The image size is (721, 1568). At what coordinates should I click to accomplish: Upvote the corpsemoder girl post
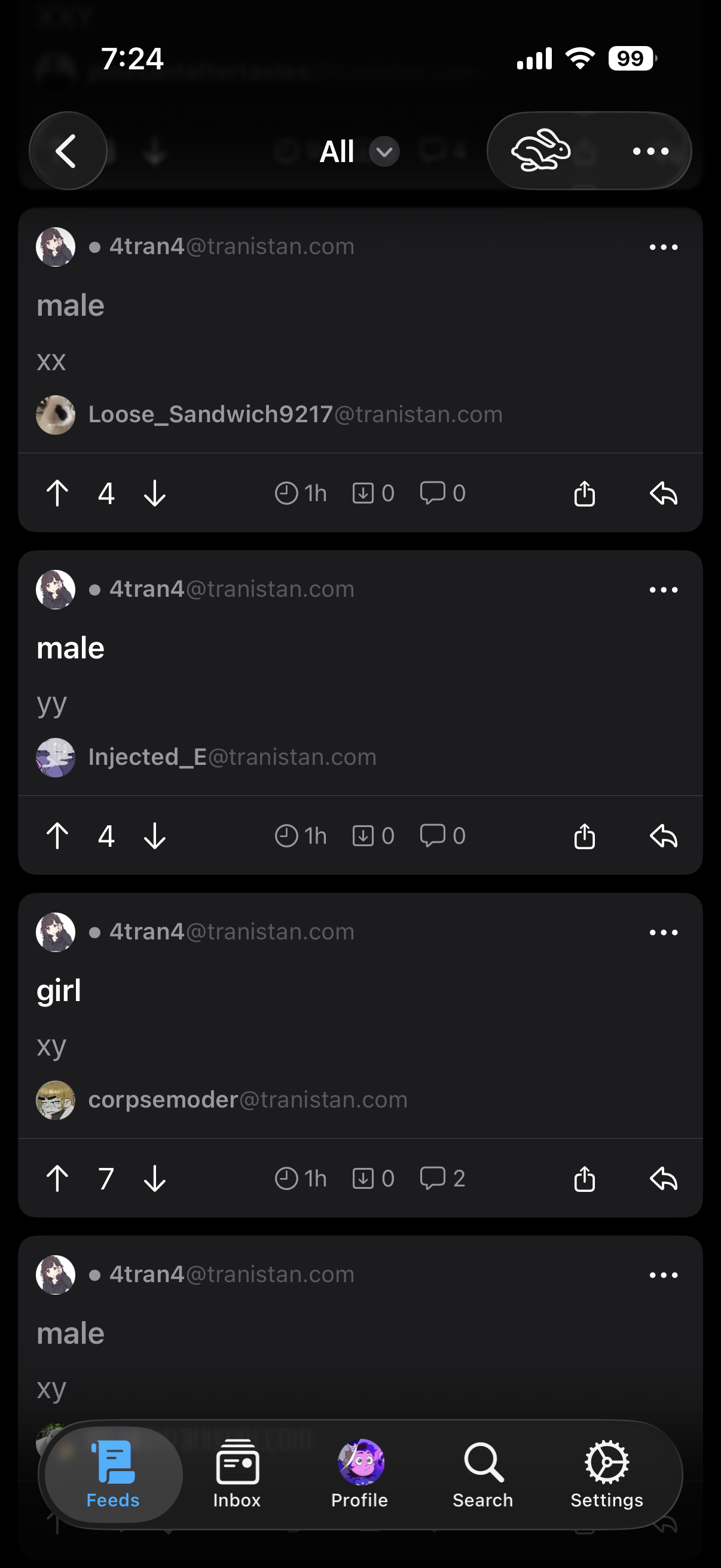tap(58, 1179)
